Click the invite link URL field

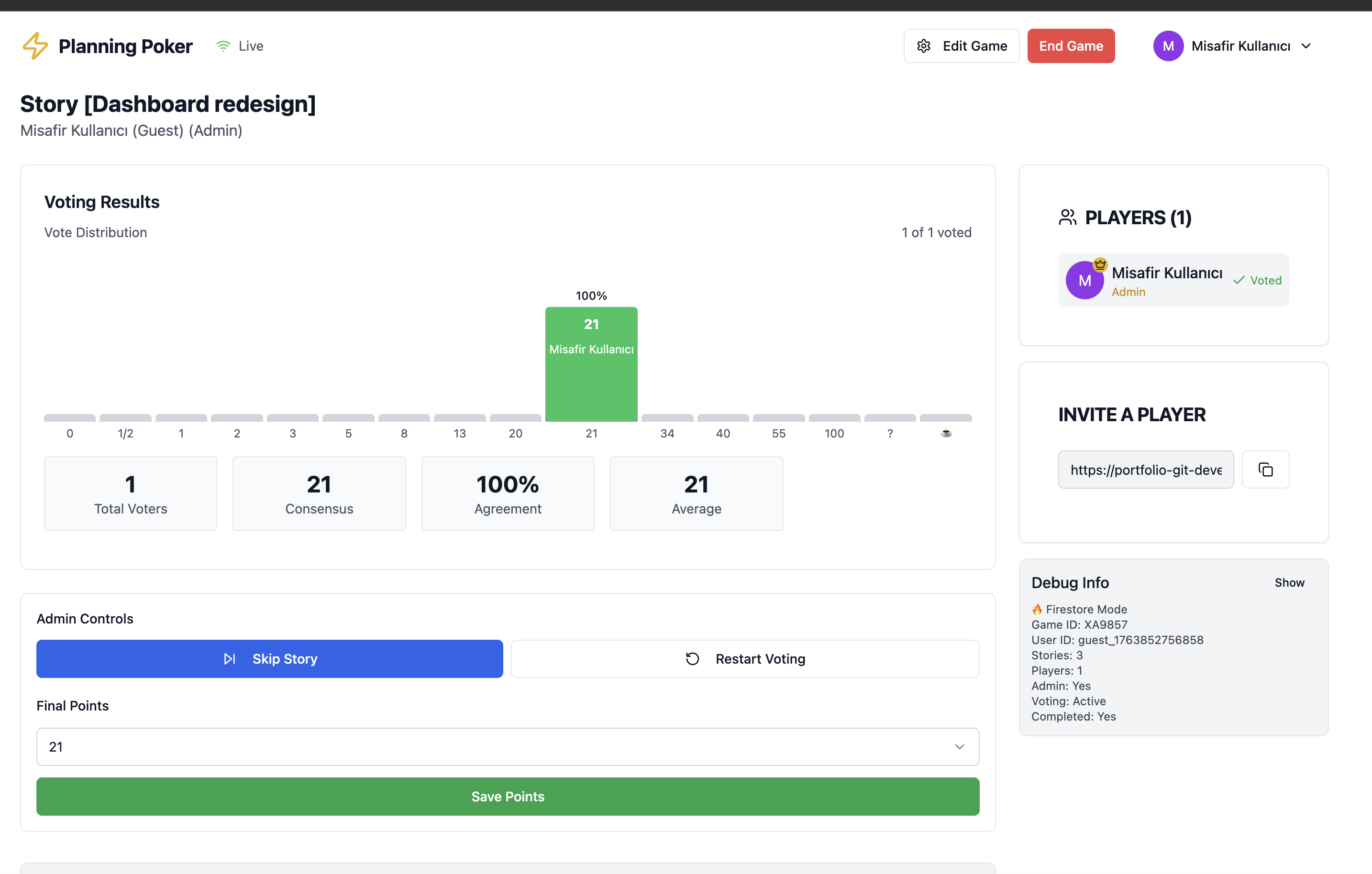[1146, 469]
